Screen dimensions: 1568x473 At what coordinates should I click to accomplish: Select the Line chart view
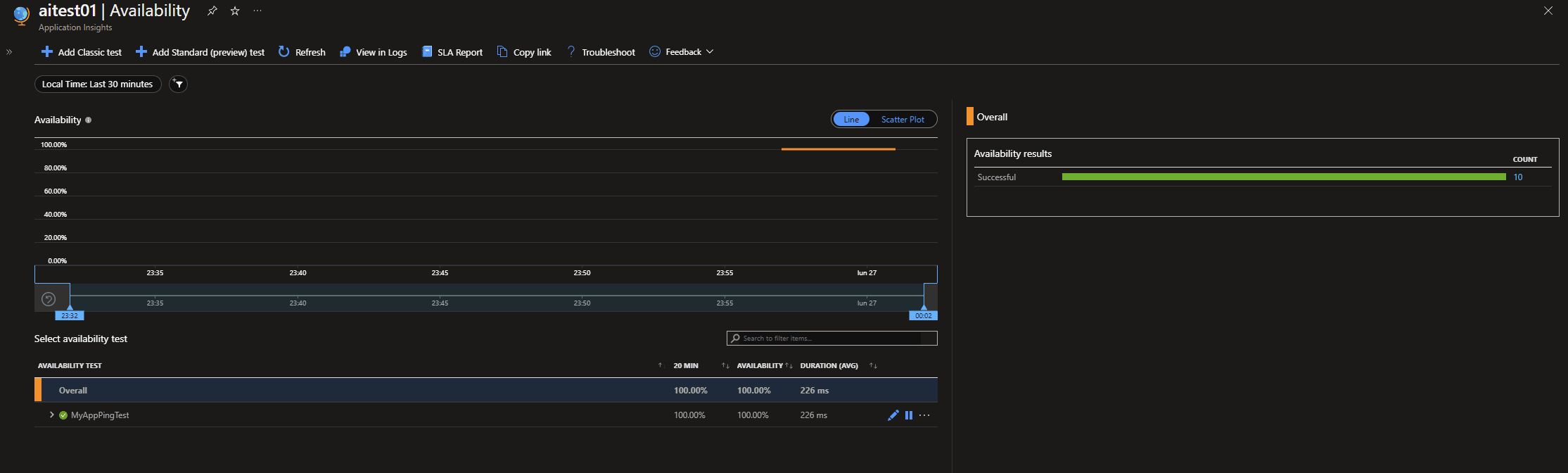point(851,120)
